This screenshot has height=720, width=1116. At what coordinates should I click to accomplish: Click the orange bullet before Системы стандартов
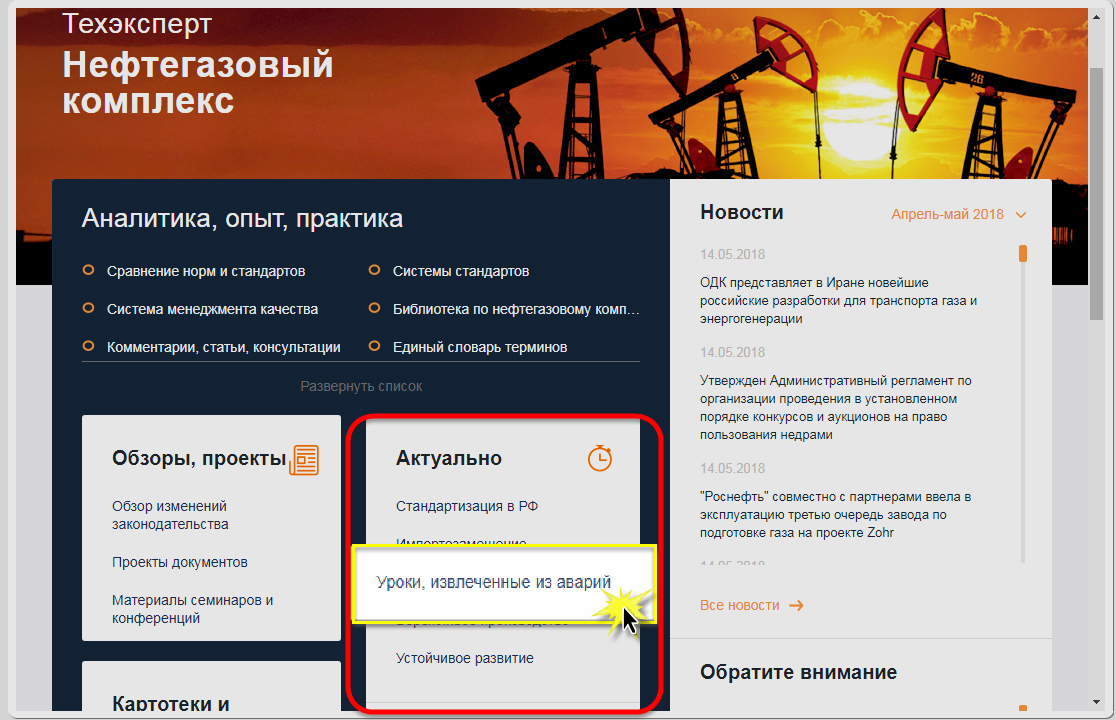374,271
